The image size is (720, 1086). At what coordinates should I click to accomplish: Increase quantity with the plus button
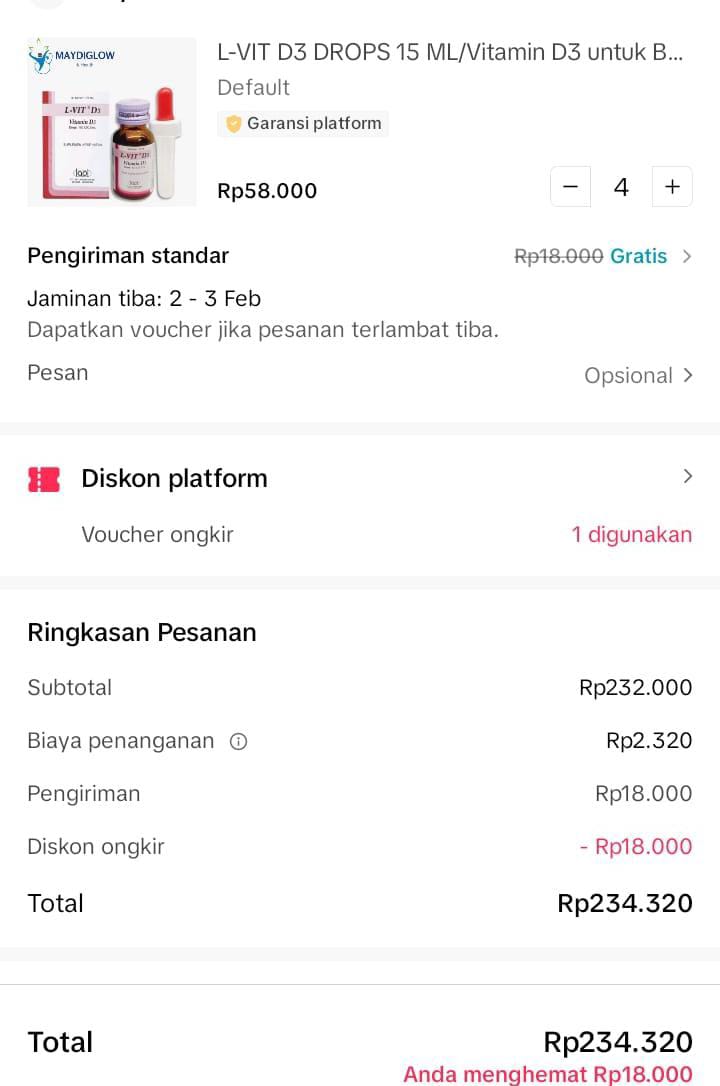tap(672, 187)
